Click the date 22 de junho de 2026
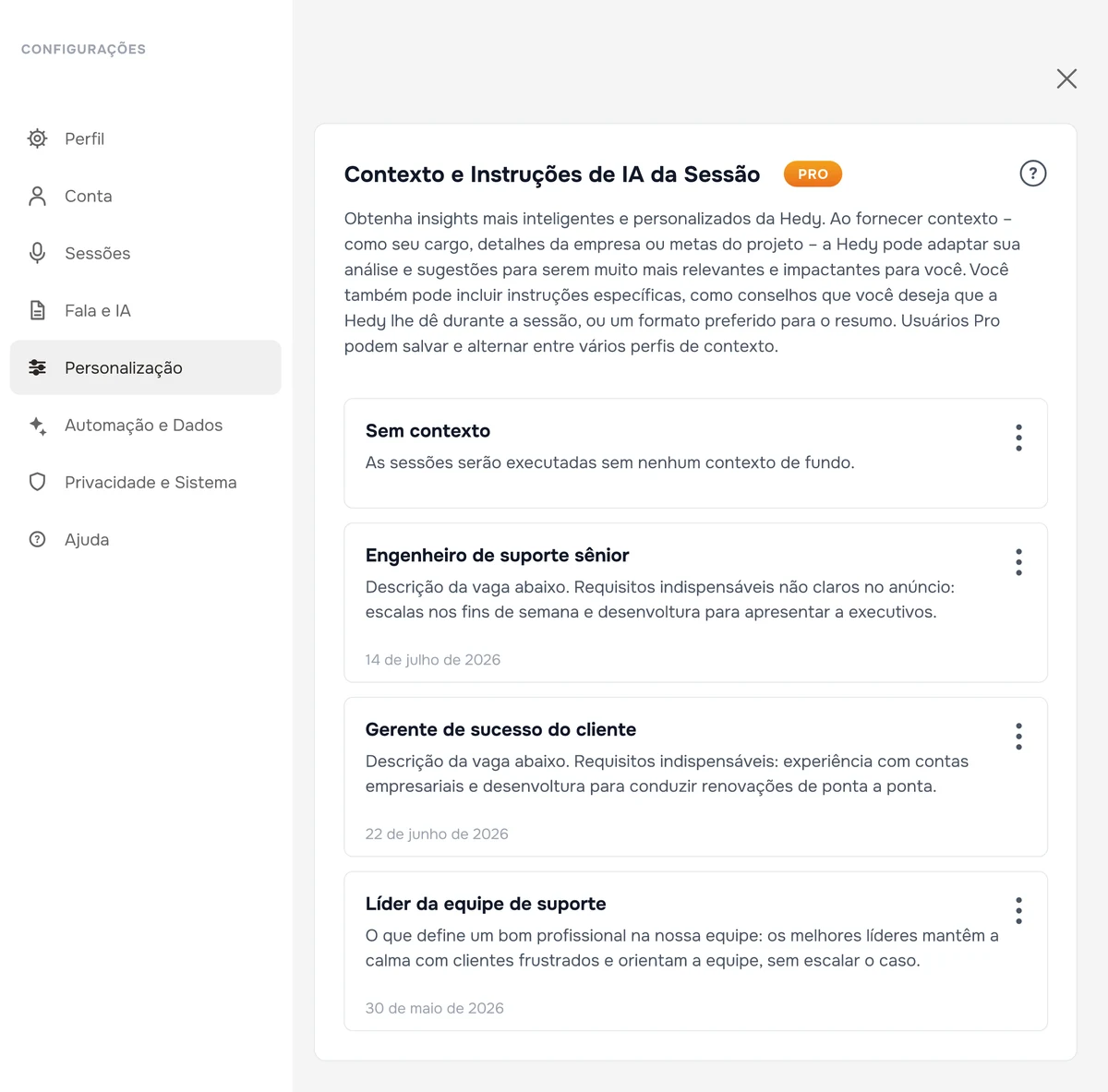This screenshot has height=1092, width=1108. click(437, 834)
